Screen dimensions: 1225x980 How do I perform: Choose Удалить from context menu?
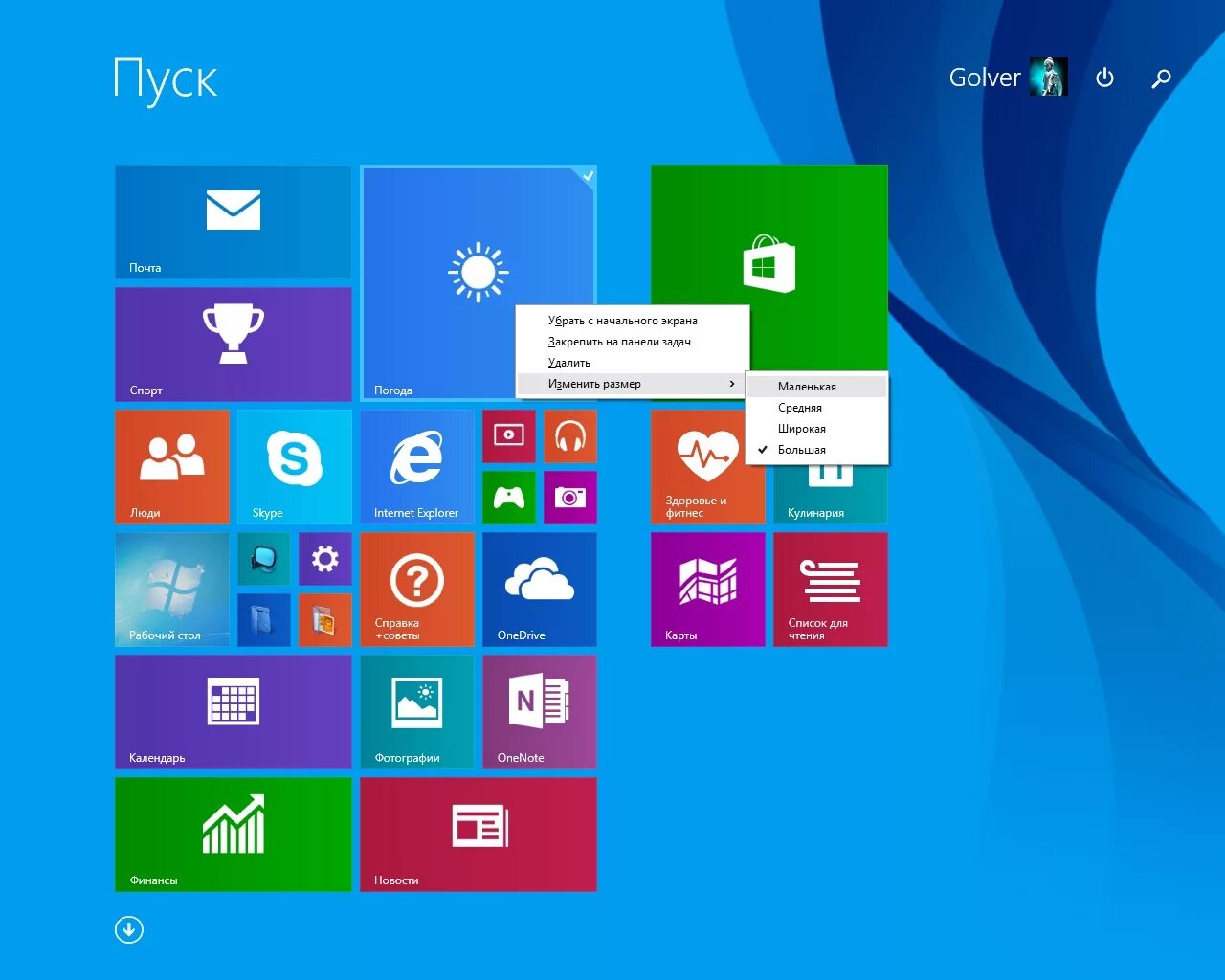(632, 363)
